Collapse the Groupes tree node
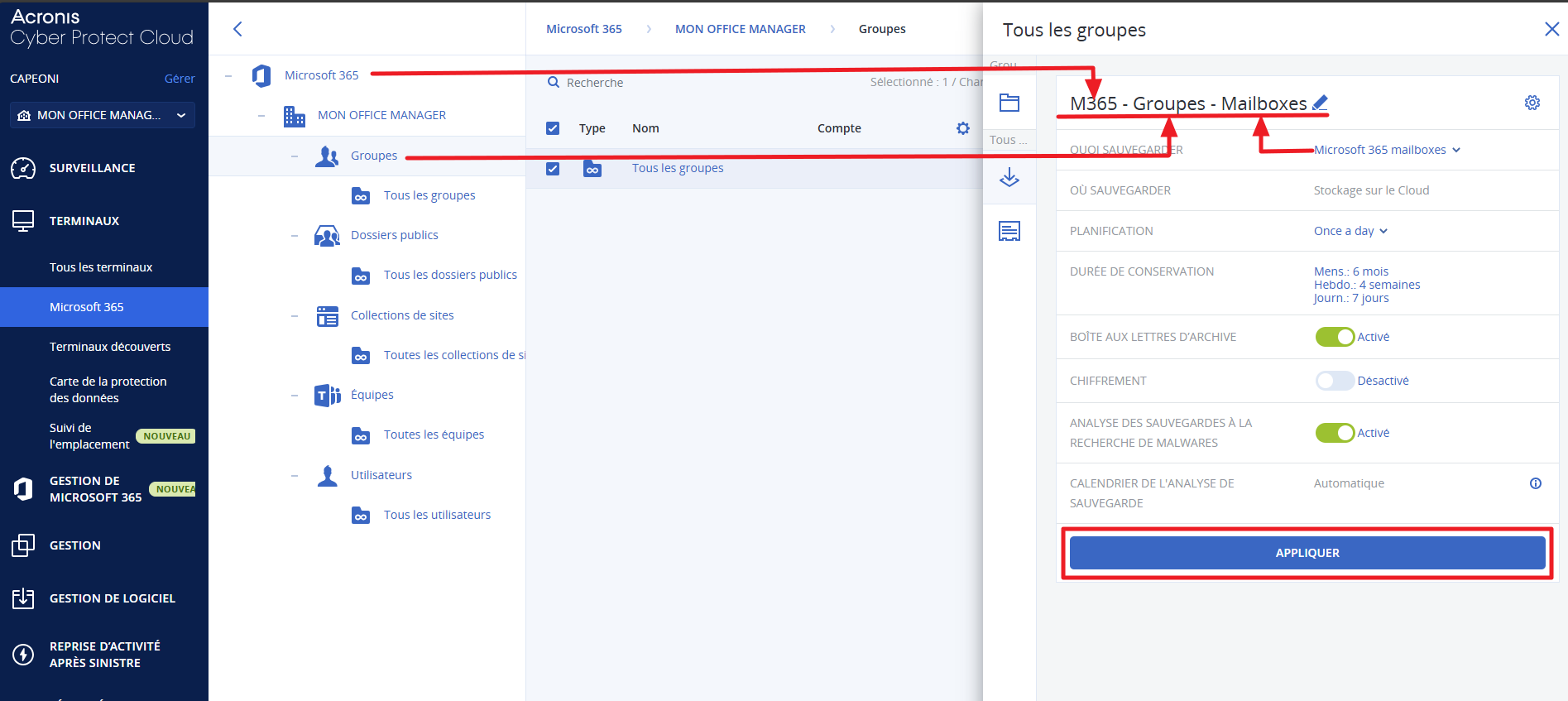The height and width of the screenshot is (701, 1568). pyautogui.click(x=295, y=156)
